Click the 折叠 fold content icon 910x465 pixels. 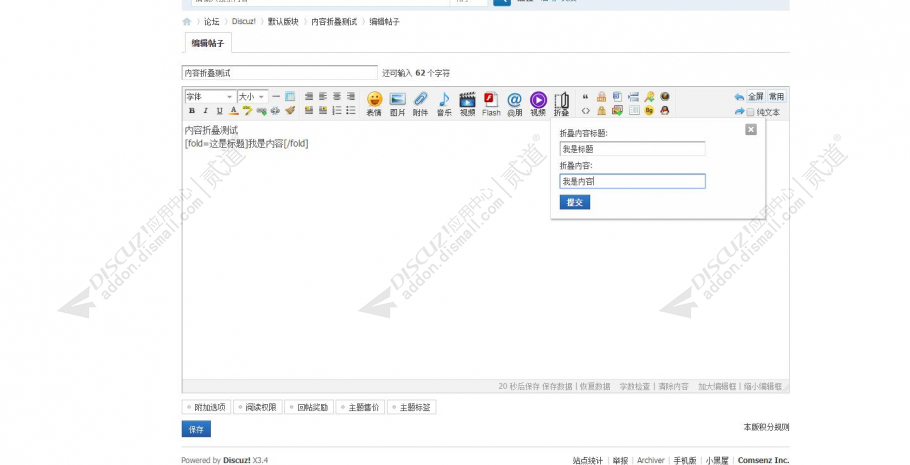[x=562, y=103]
